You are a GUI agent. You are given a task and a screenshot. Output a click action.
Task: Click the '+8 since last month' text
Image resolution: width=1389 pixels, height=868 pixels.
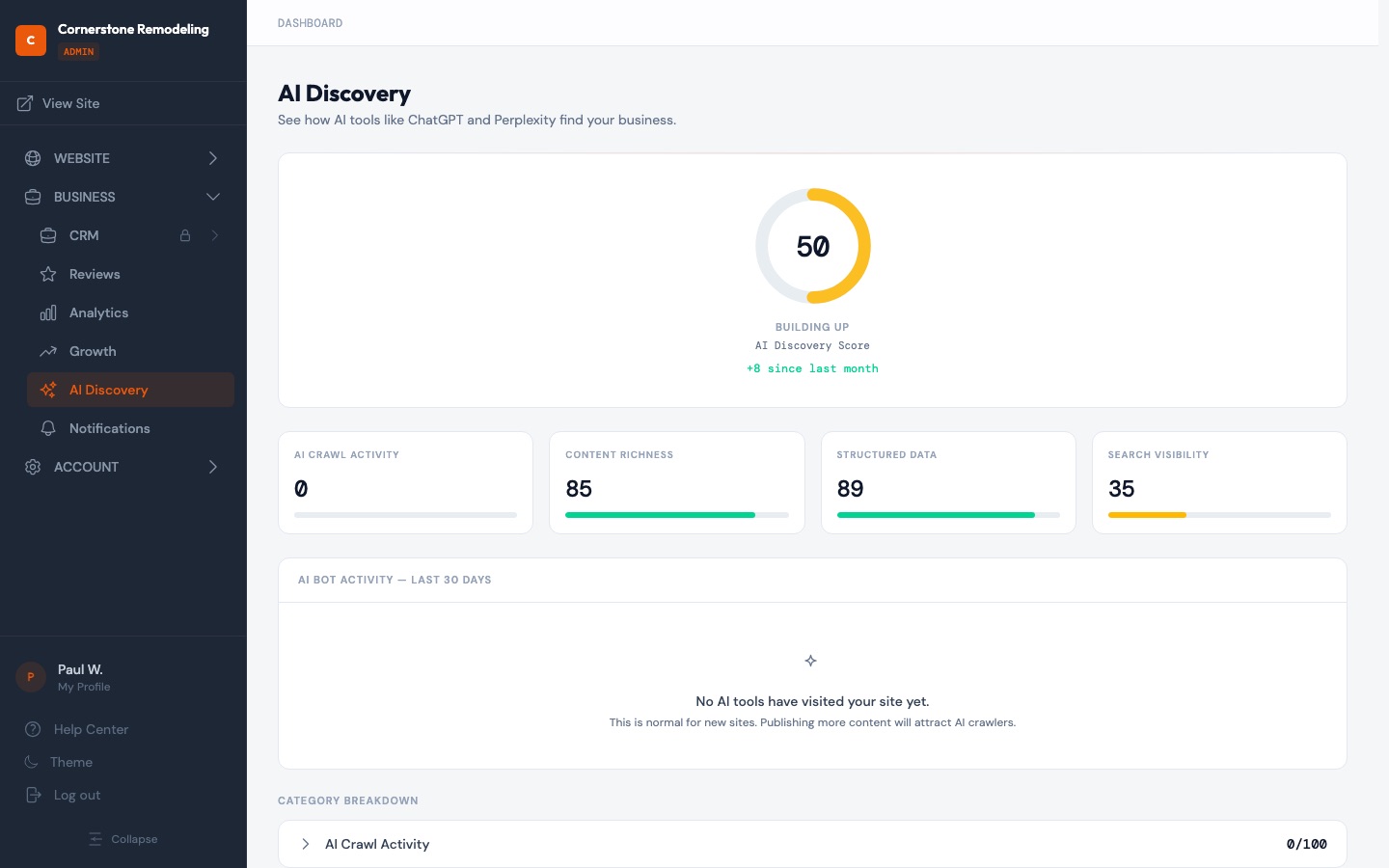(812, 368)
